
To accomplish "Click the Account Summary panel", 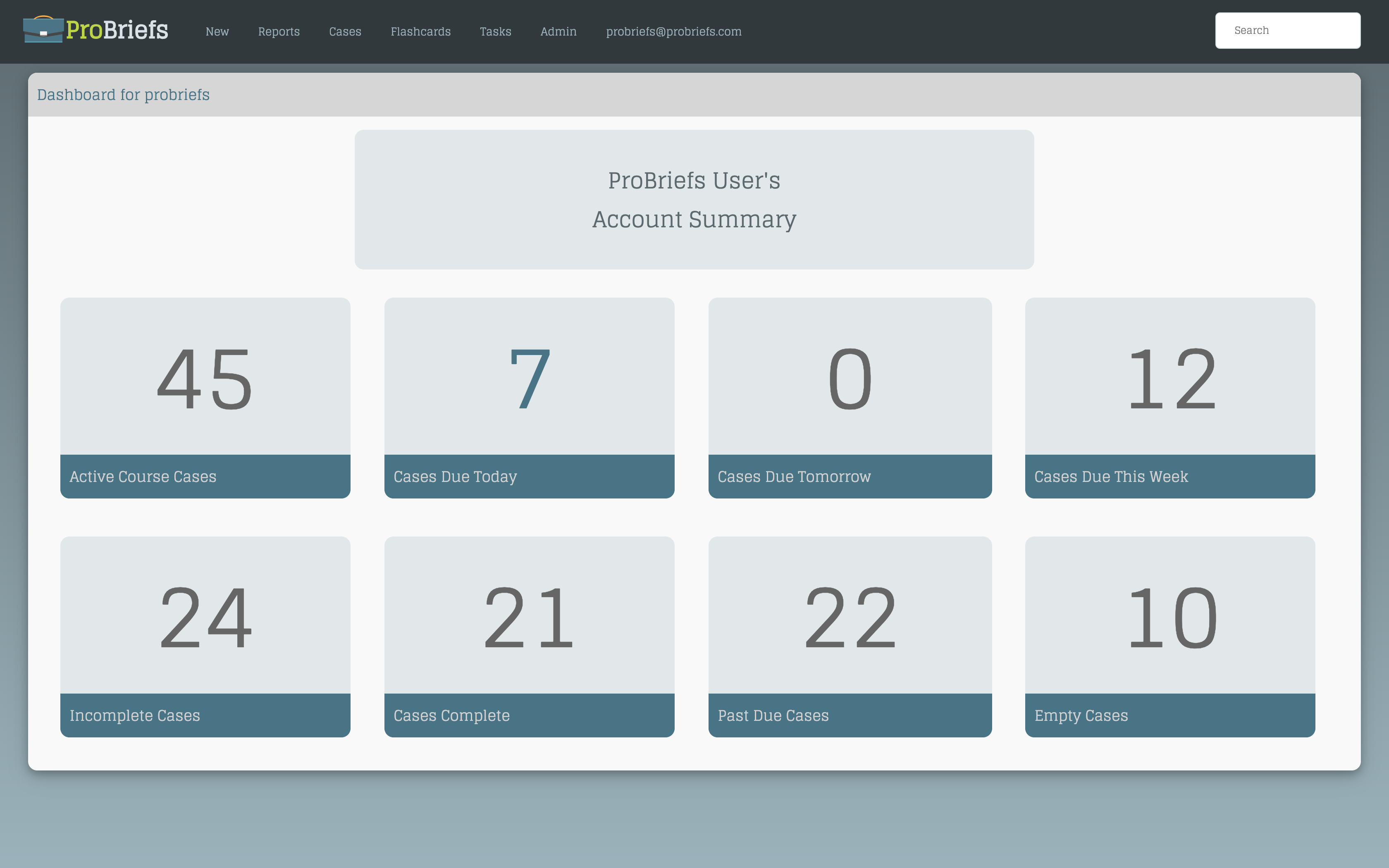I will click(x=694, y=200).
